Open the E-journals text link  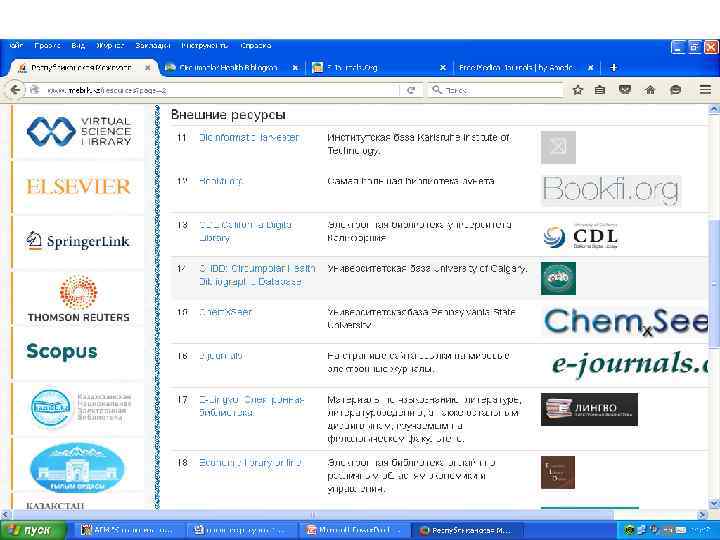pyautogui.click(x=221, y=356)
